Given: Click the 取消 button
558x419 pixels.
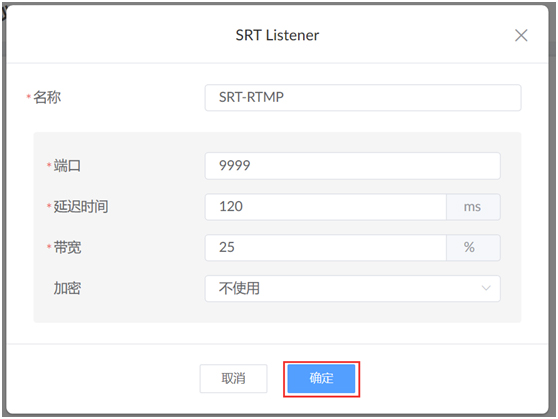Looking at the screenshot, I should [x=233, y=378].
